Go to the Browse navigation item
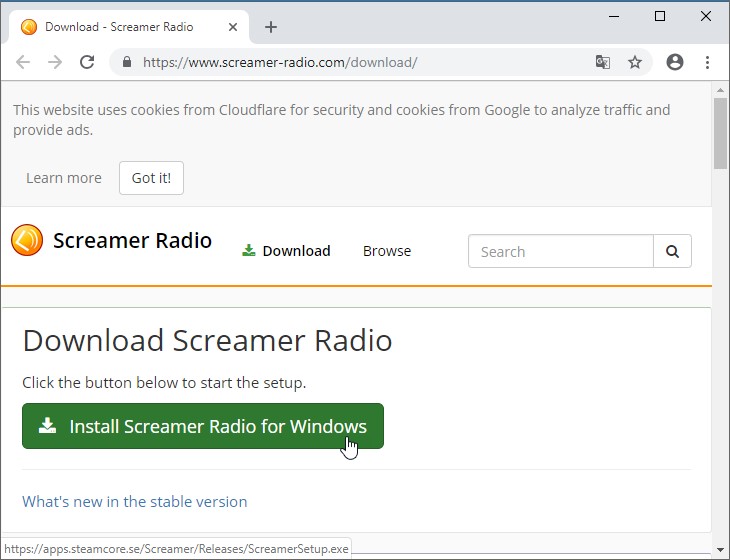730x560 pixels. click(x=387, y=251)
